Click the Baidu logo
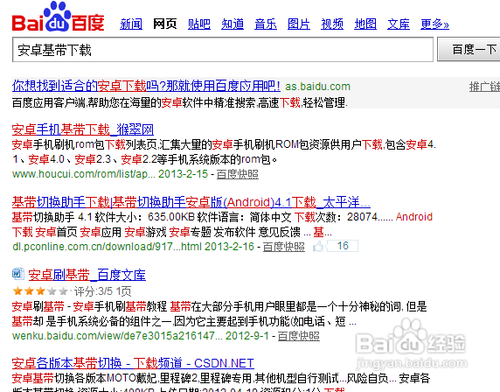This screenshot has height=392, width=500. click(x=58, y=17)
